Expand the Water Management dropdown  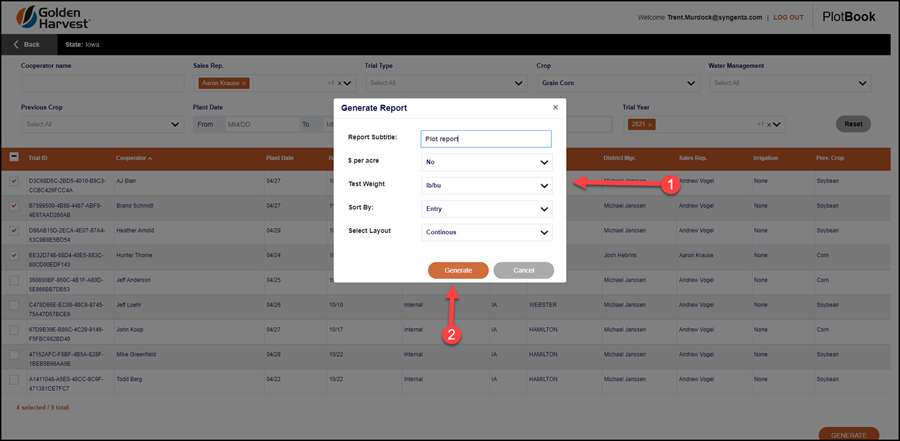[862, 83]
